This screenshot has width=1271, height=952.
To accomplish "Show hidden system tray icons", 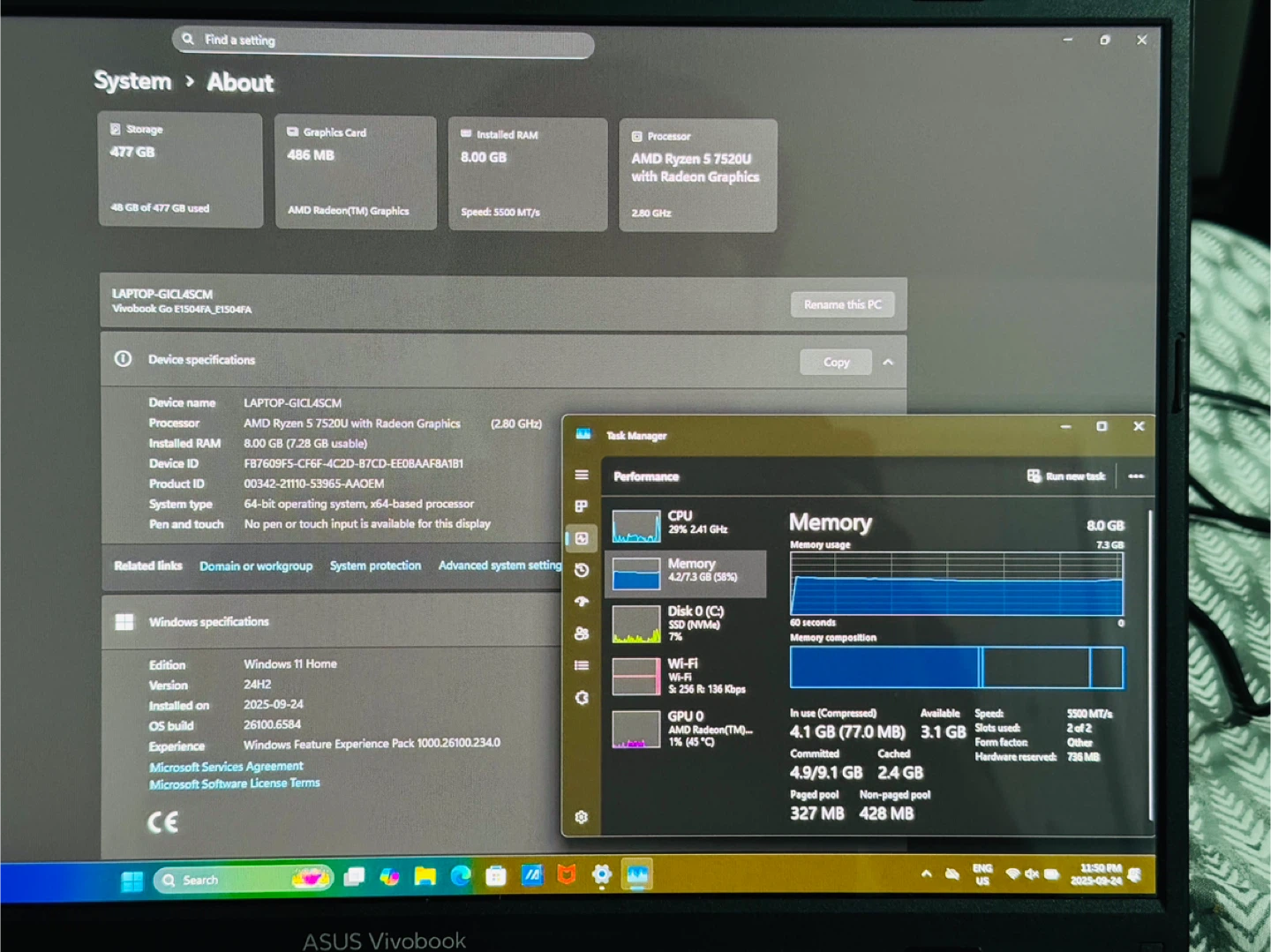I will click(x=926, y=874).
